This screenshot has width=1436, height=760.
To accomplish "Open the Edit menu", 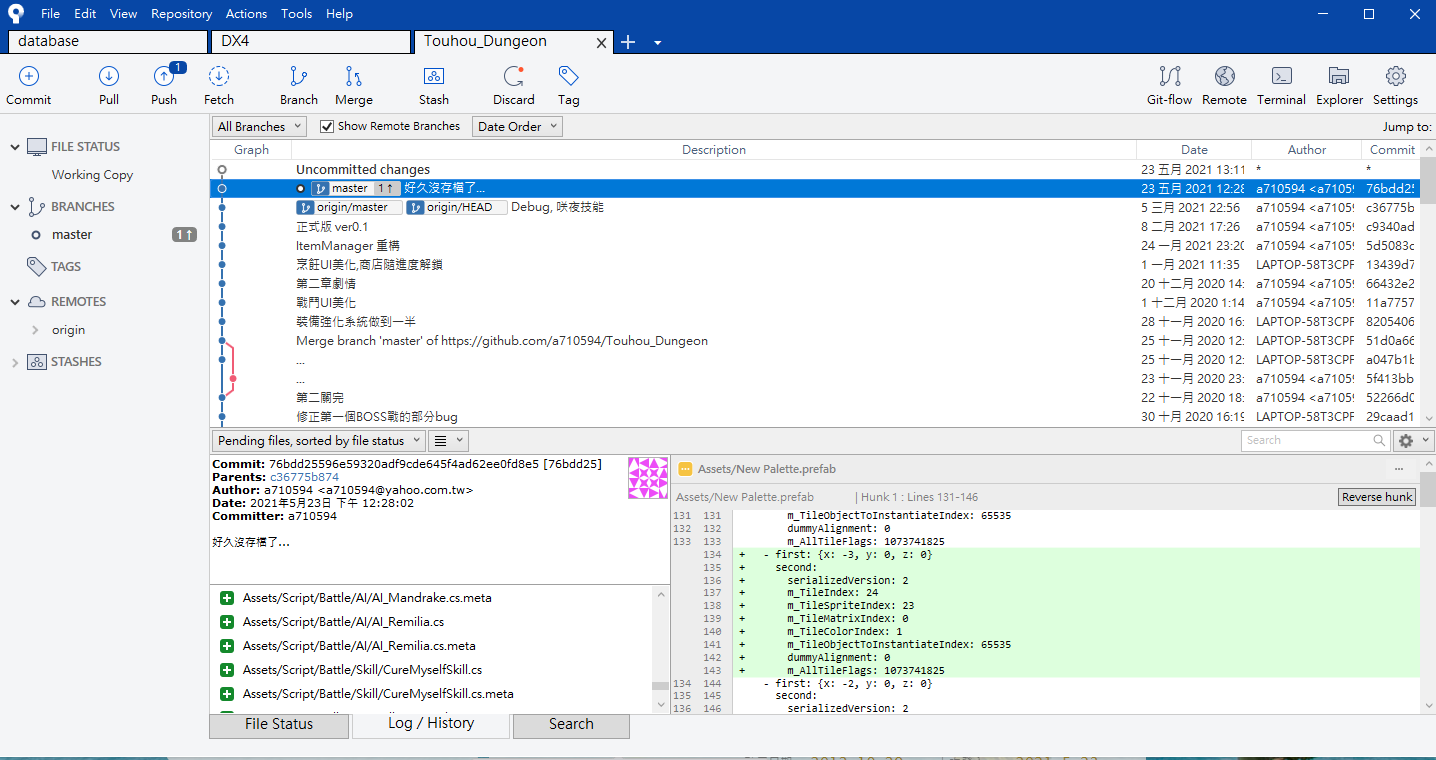I will tap(85, 14).
